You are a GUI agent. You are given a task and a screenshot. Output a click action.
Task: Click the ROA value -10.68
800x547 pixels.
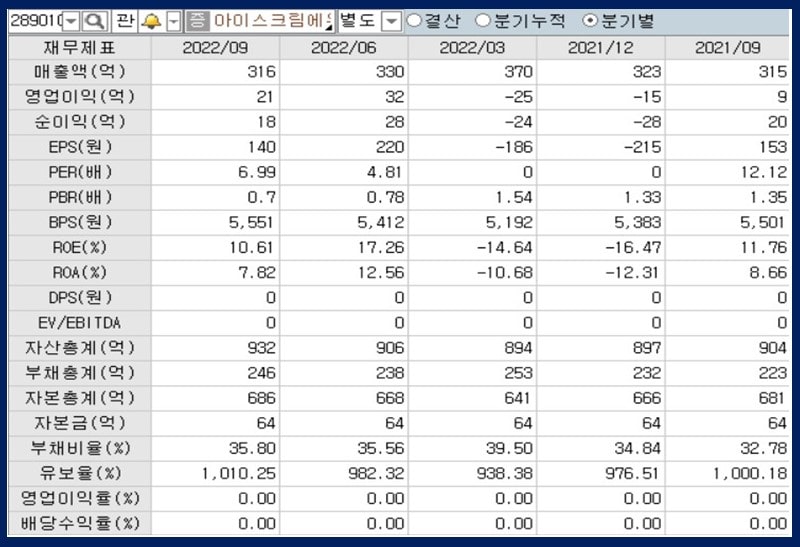505,272
